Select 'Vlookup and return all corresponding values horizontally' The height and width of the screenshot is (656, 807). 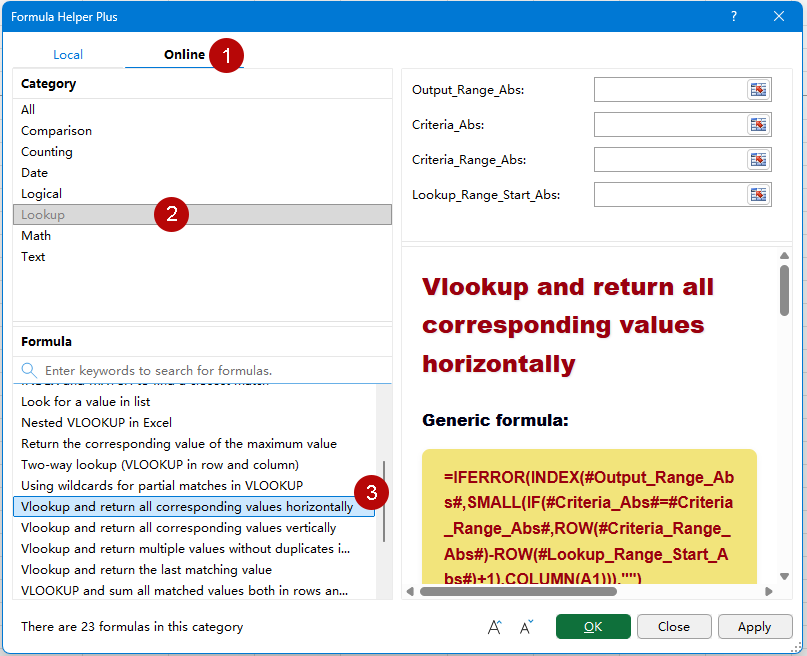pos(195,507)
